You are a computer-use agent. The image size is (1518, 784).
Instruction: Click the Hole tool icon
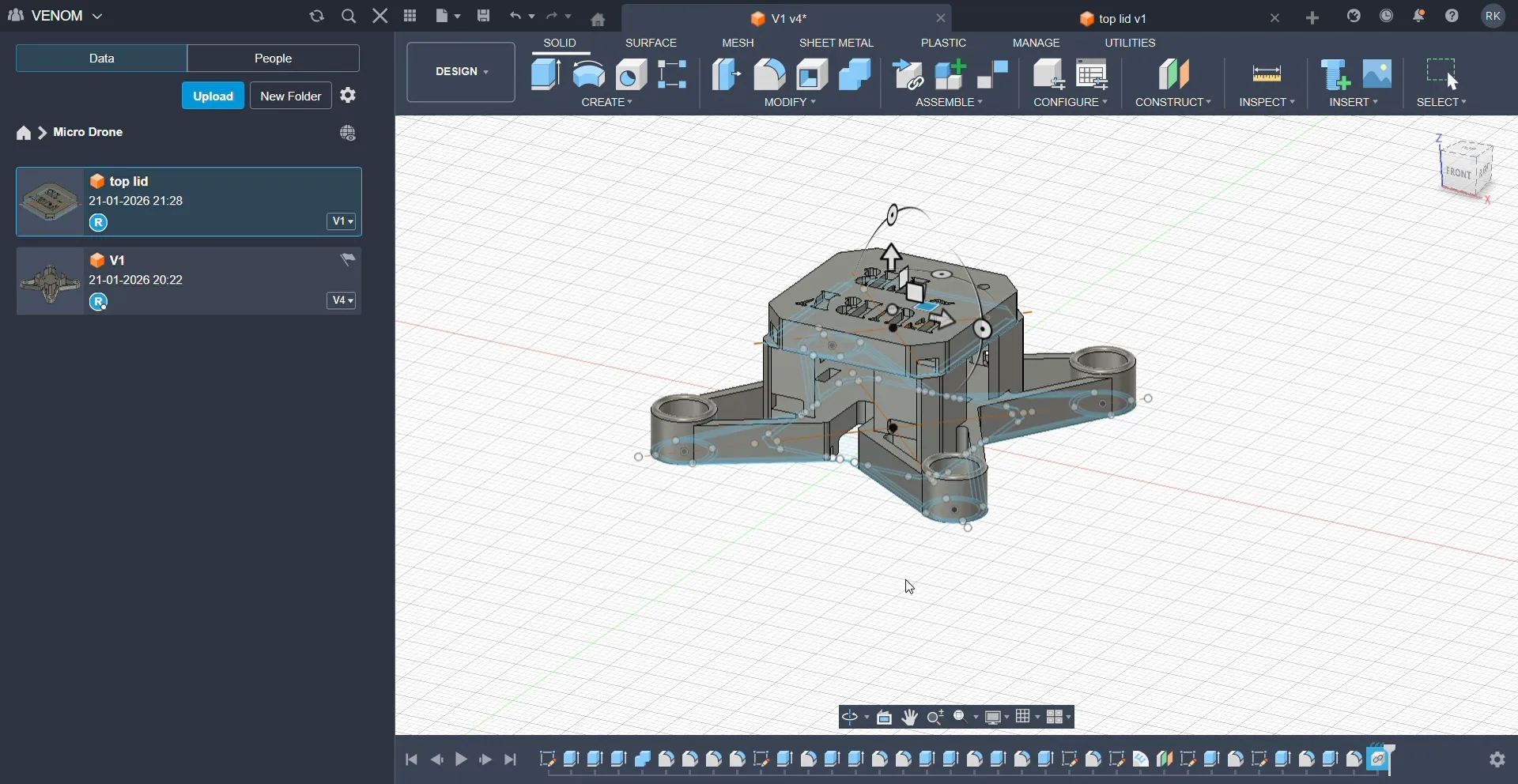632,74
